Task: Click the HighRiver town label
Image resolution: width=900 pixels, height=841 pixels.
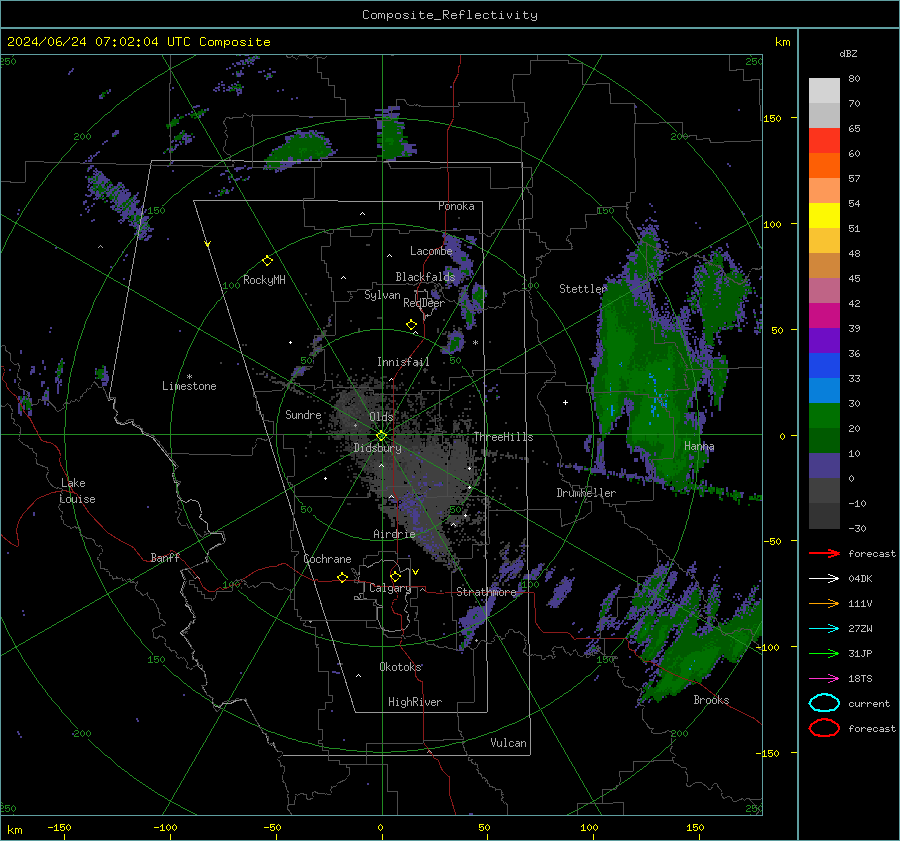Action: pyautogui.click(x=415, y=702)
